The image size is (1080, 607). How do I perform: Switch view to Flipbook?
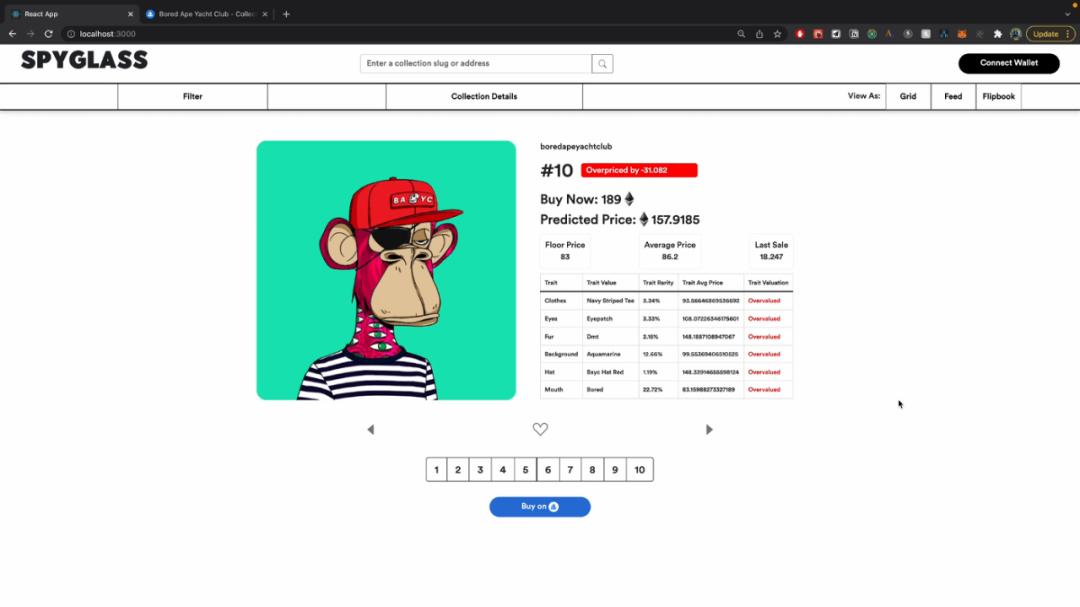(x=998, y=97)
